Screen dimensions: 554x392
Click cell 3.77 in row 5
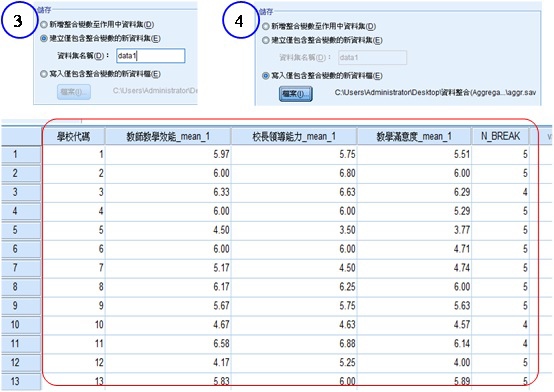point(414,230)
